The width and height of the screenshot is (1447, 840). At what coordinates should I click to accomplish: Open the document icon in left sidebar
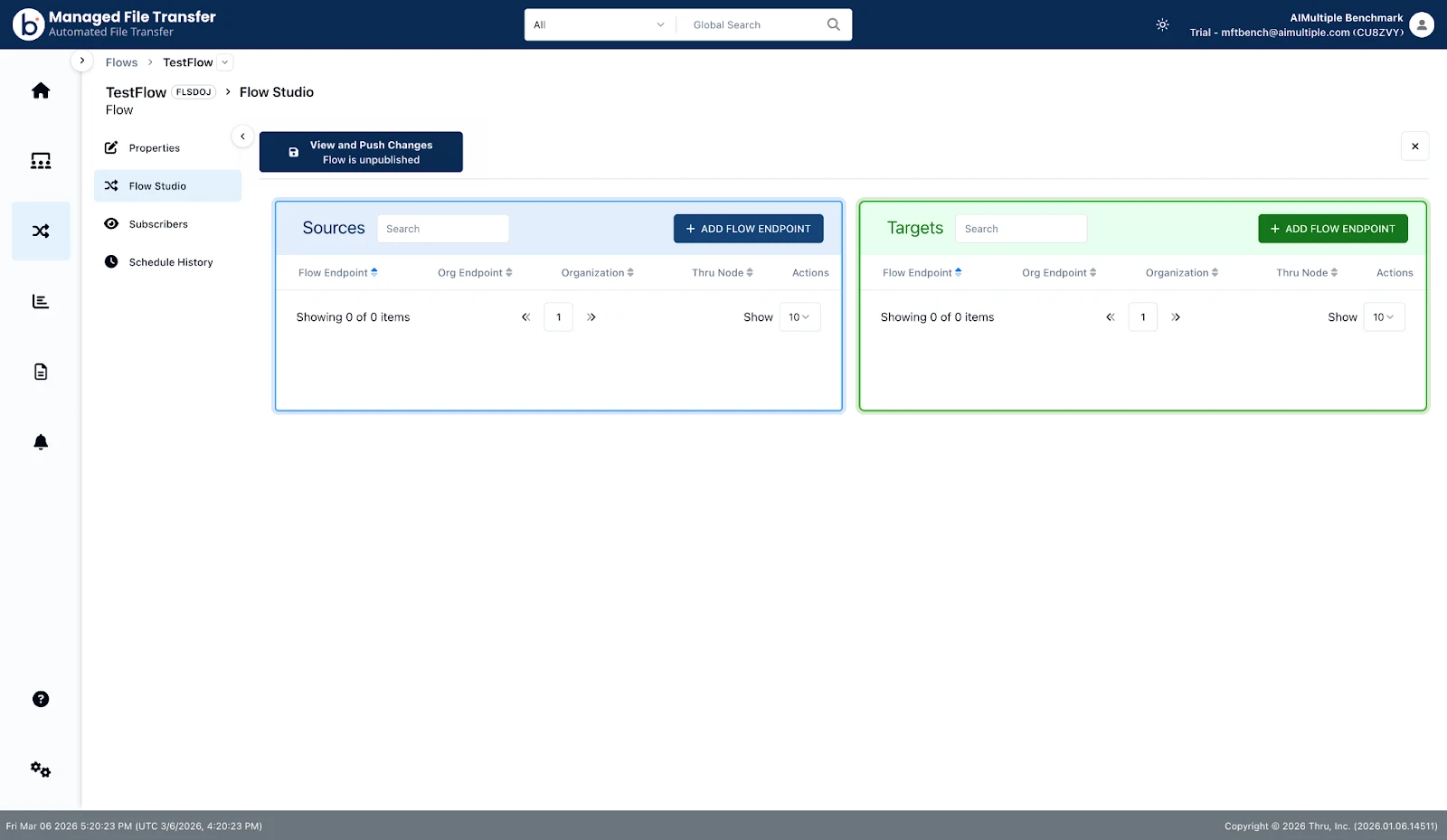[41, 372]
